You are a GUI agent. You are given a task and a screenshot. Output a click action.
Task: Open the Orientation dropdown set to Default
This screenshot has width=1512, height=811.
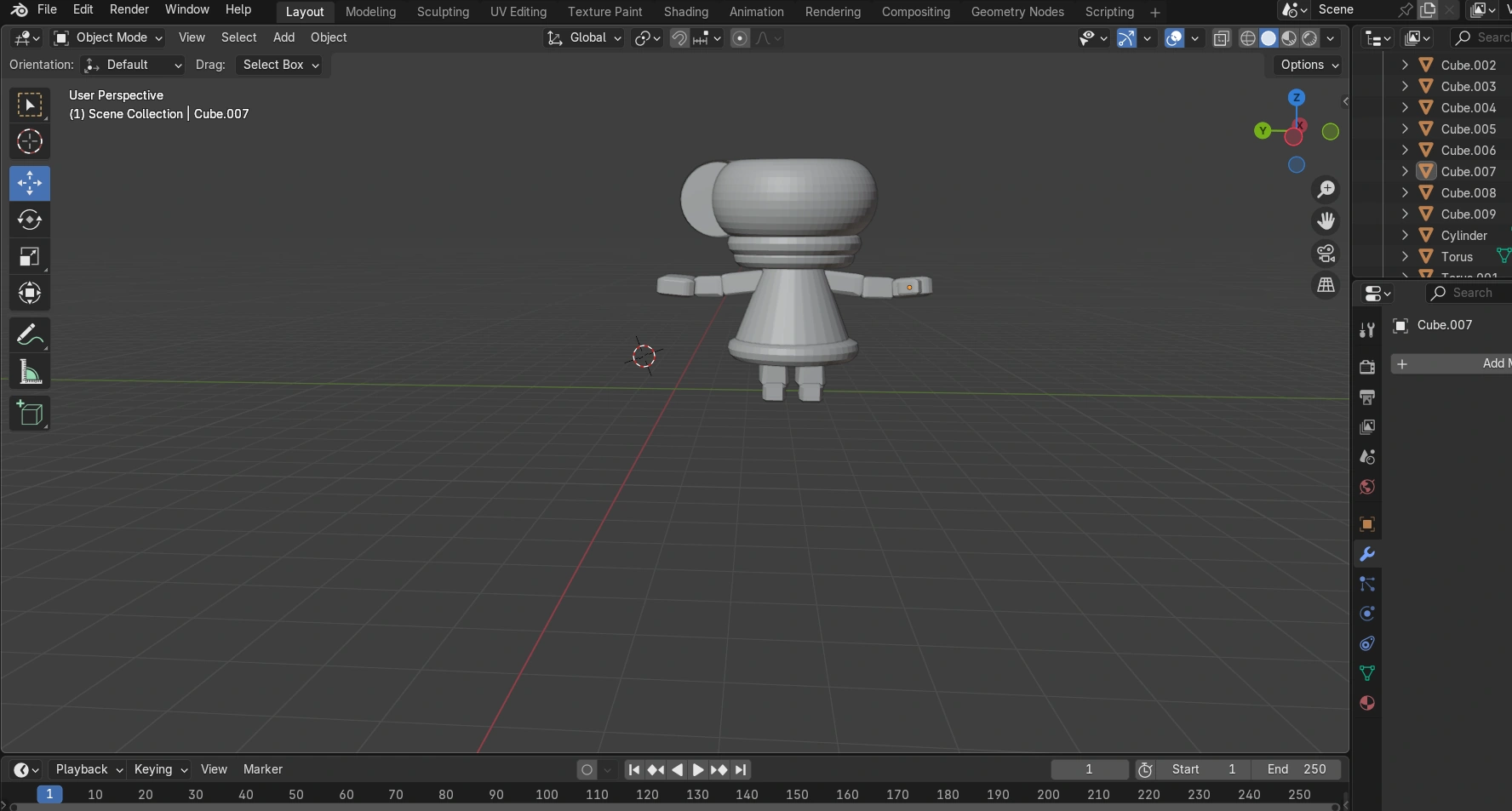(x=132, y=65)
